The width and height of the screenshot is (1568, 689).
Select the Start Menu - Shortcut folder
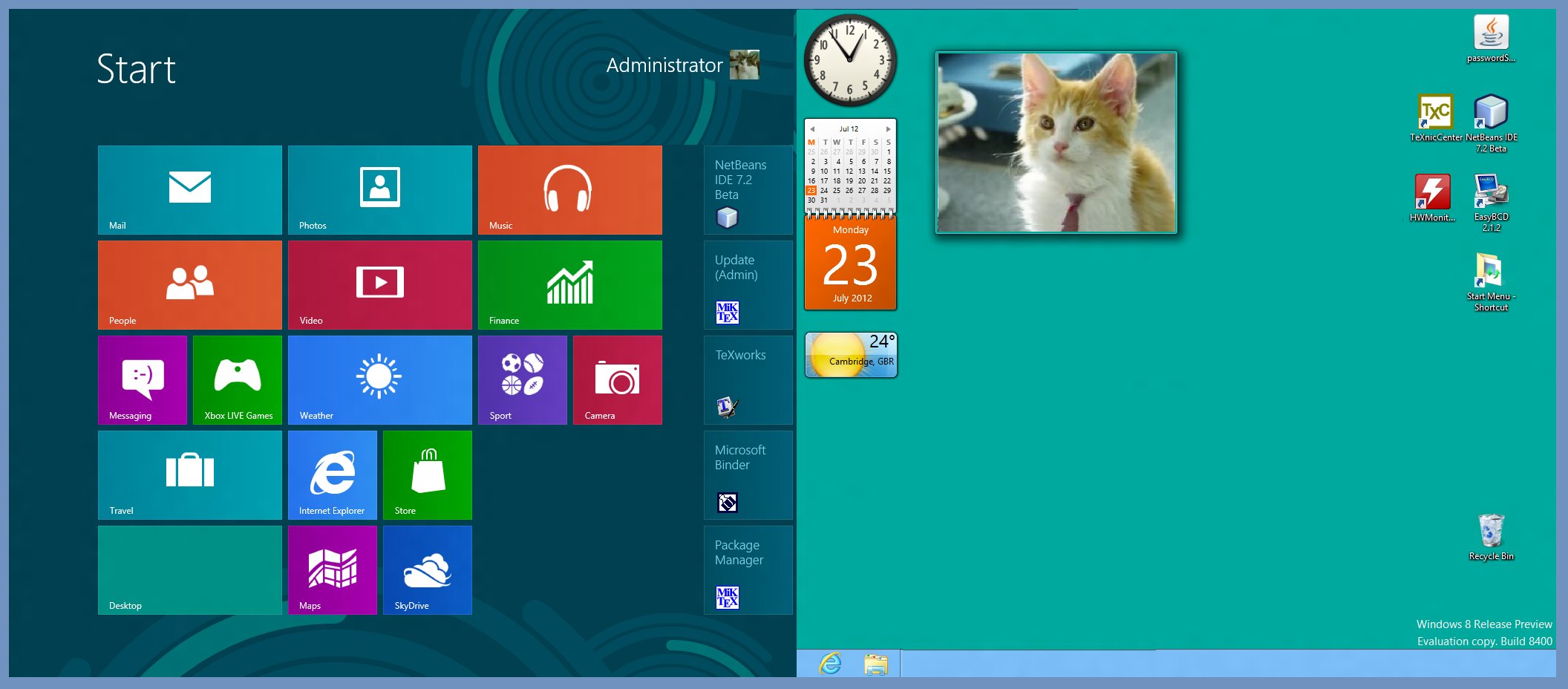[1491, 282]
